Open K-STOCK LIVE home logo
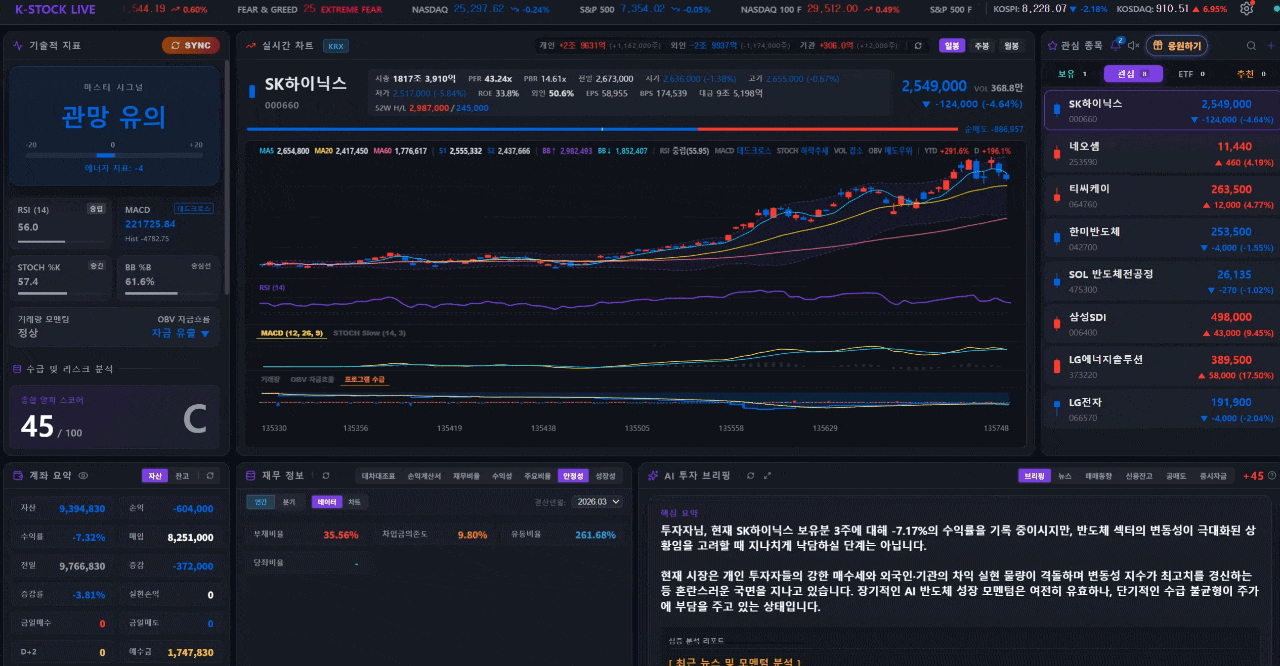Viewport: 1280px width, 666px height. coord(56,9)
